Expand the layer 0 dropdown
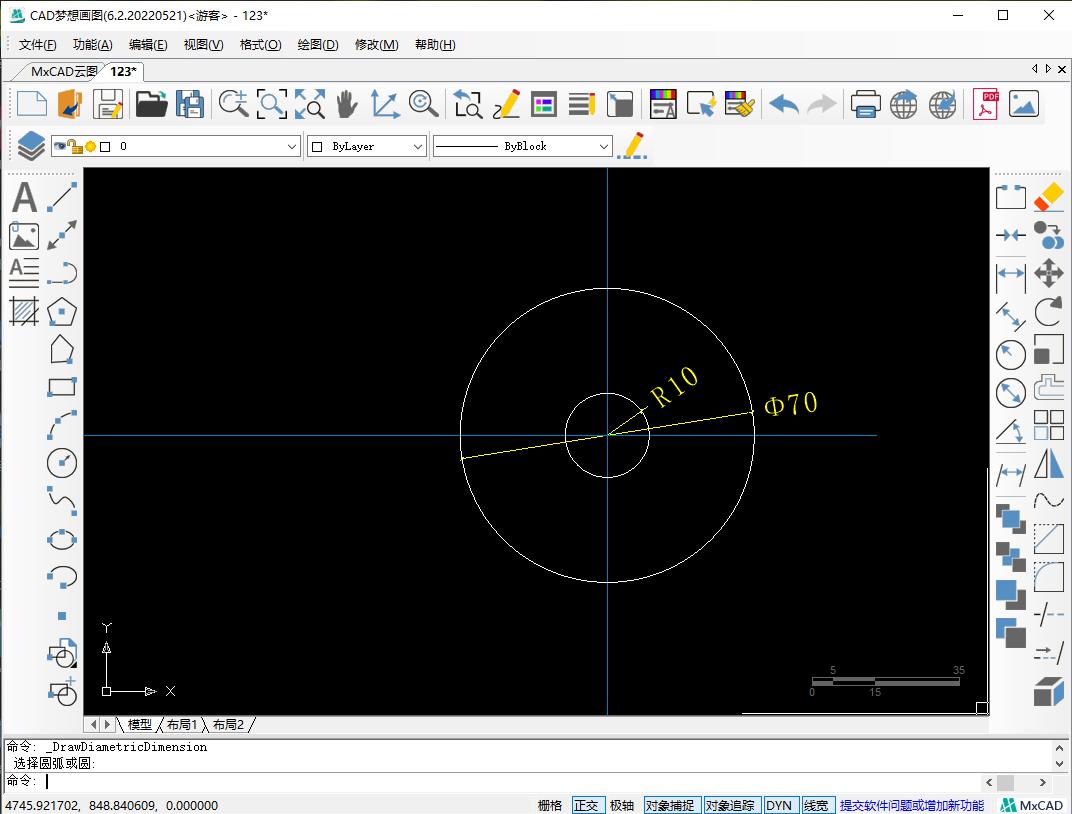Viewport: 1072px width, 814px height. pyautogui.click(x=292, y=146)
